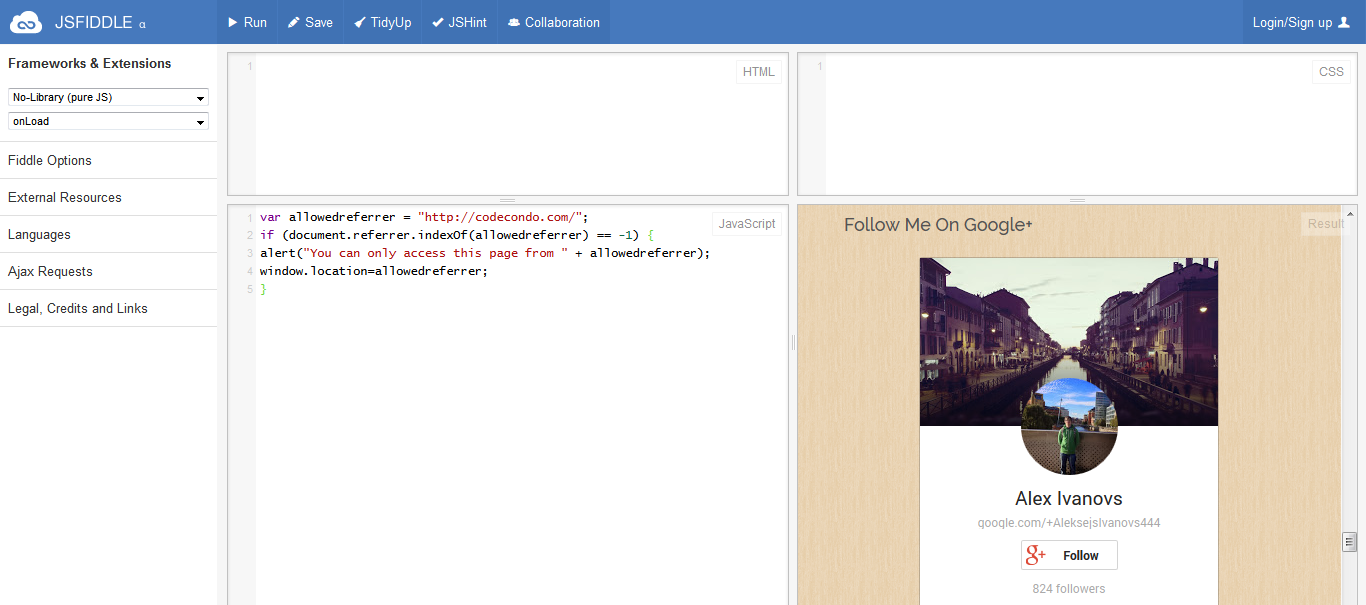Click the alert code line
Viewport: 1366px width, 605px height.
point(485,253)
